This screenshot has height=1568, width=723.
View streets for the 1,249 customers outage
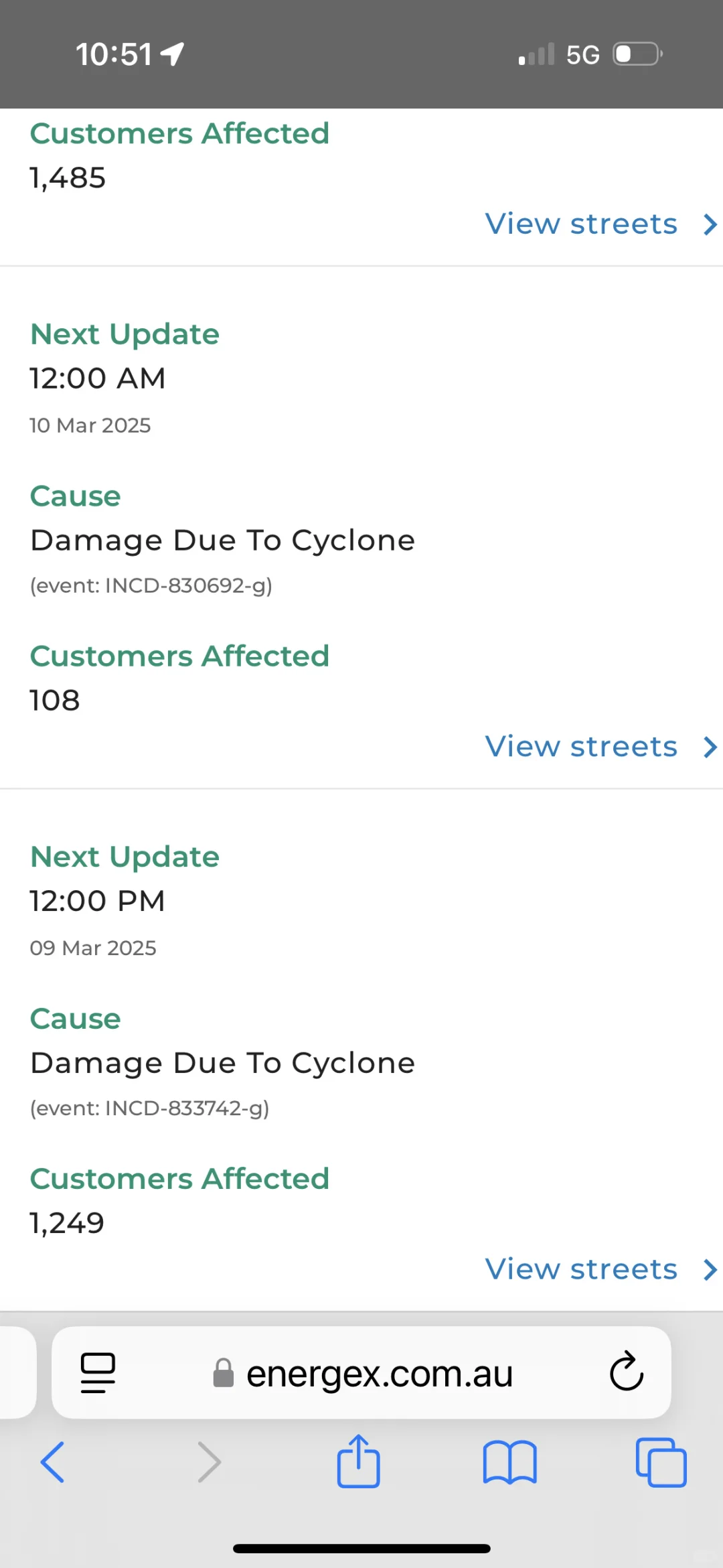pos(581,1269)
